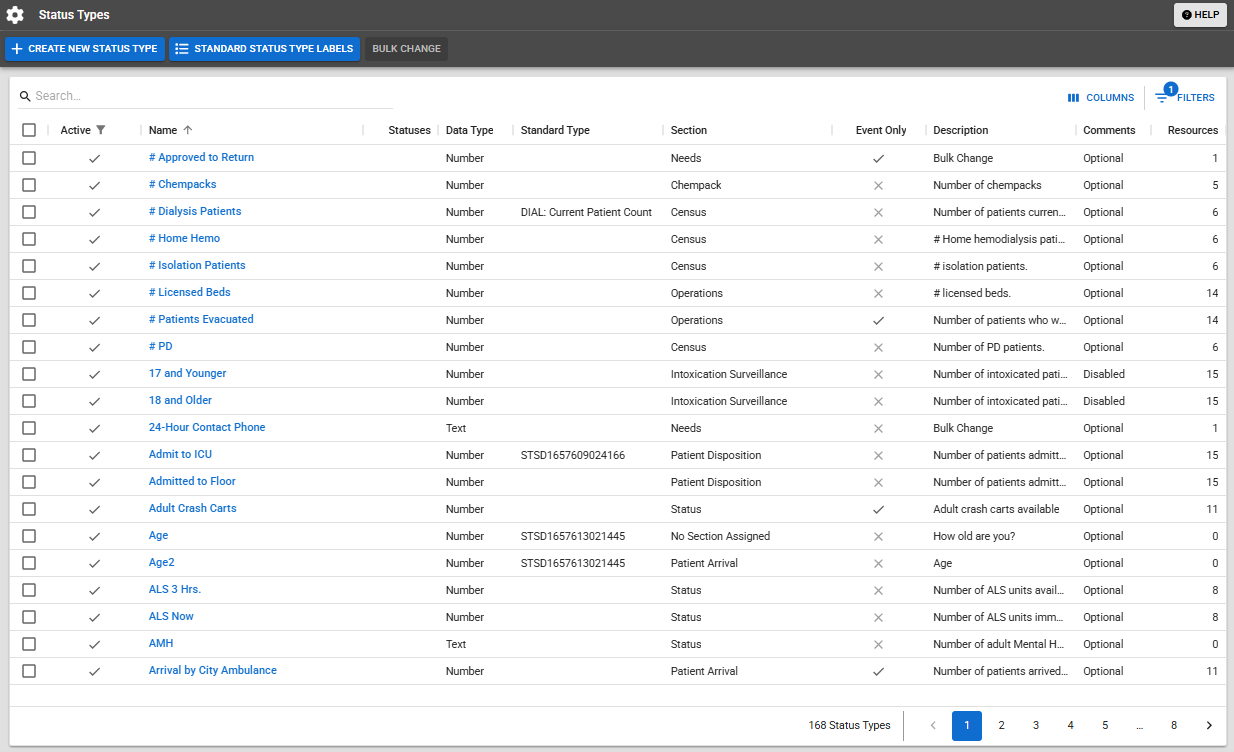Open page 8 in the pagination bar
This screenshot has height=752, width=1234.
(1173, 725)
